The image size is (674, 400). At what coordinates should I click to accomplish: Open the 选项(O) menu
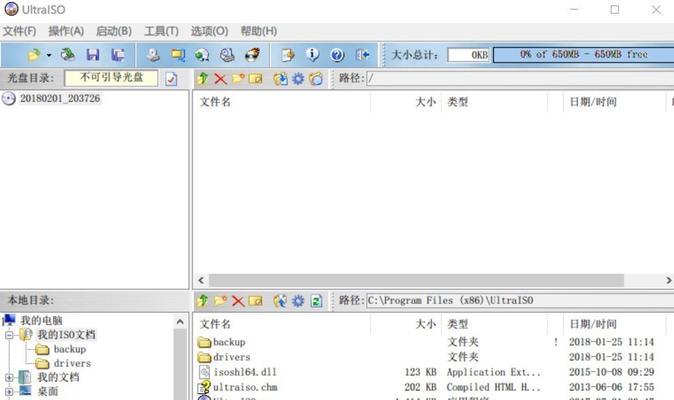coord(209,31)
